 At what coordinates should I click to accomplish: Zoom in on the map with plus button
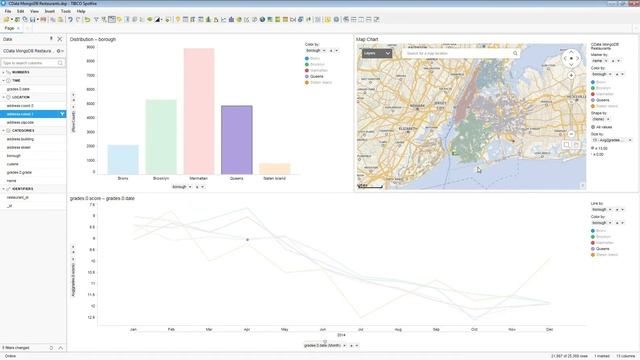(x=571, y=76)
